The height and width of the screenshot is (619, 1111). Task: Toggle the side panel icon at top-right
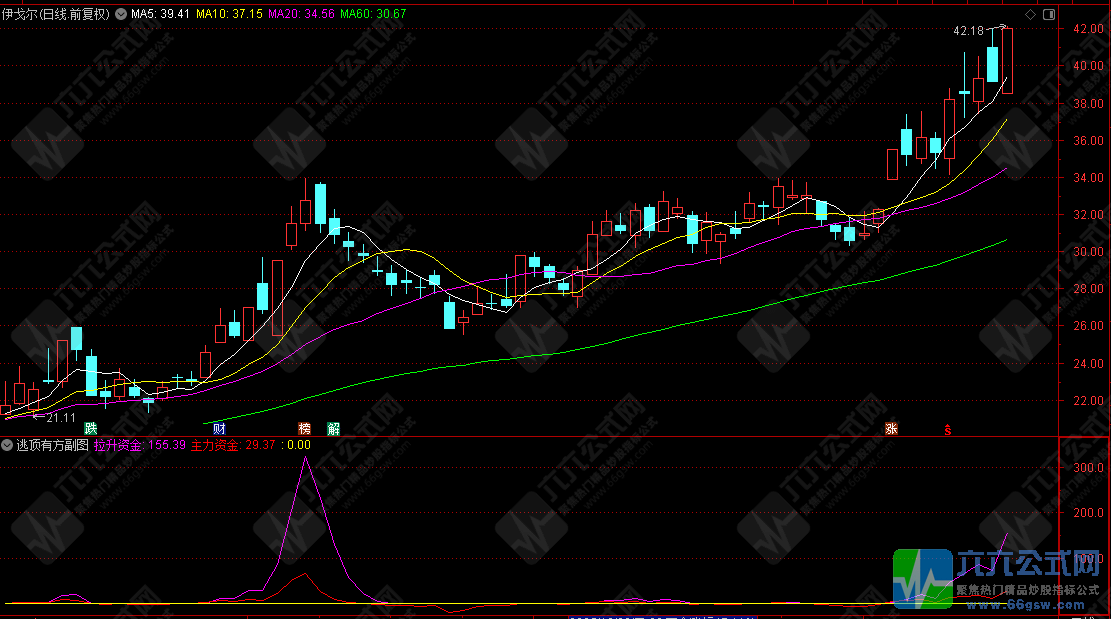(1048, 15)
